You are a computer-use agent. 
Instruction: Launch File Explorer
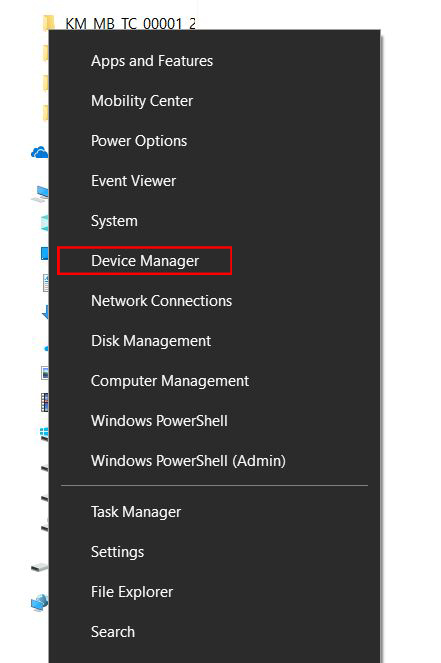coord(132,592)
